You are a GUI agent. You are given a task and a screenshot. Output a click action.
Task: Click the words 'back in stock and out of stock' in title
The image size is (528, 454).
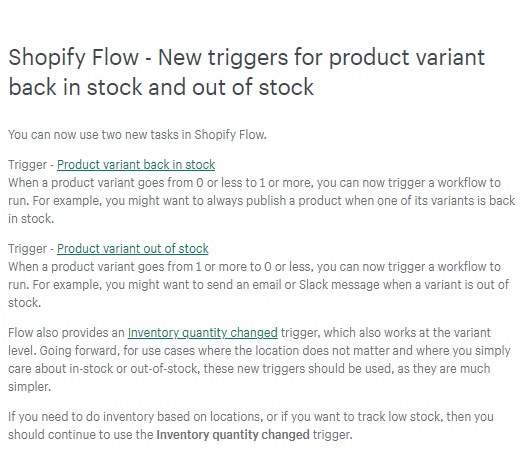pos(161,87)
